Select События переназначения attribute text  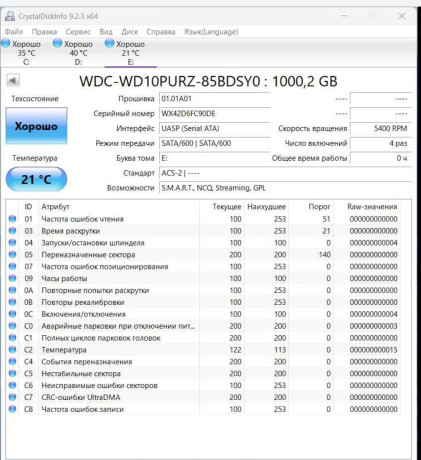click(x=87, y=362)
